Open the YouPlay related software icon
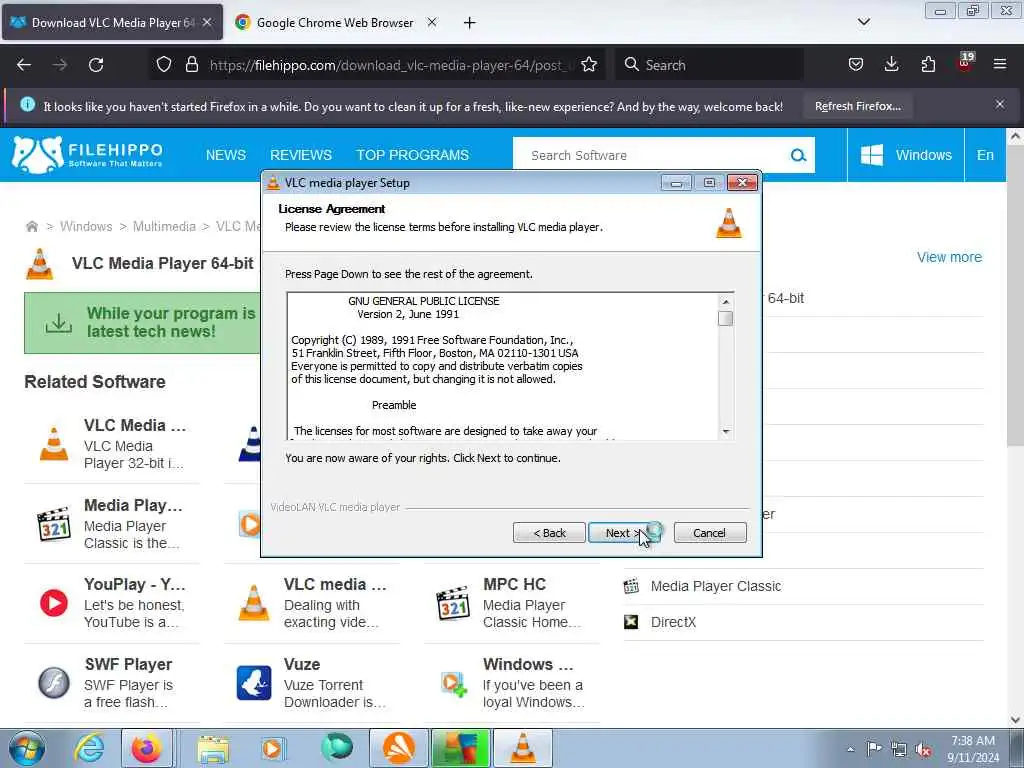 pyautogui.click(x=54, y=603)
